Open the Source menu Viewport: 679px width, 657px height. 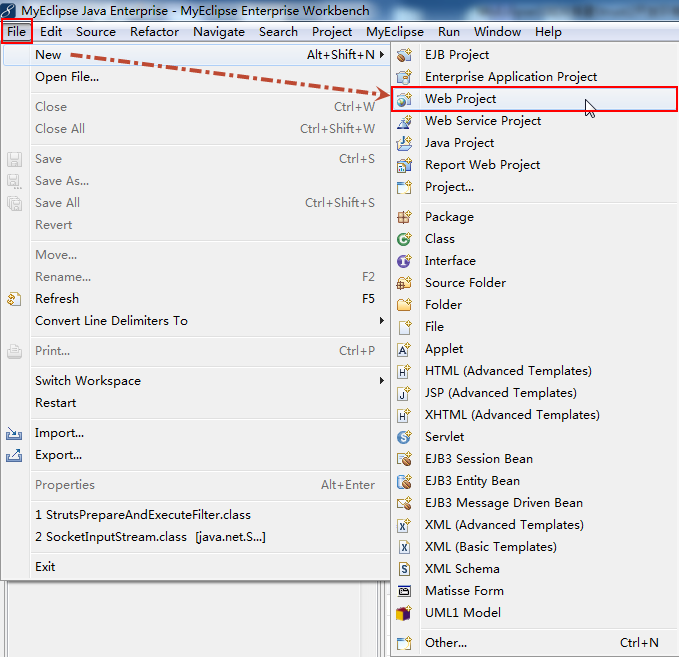(x=96, y=32)
